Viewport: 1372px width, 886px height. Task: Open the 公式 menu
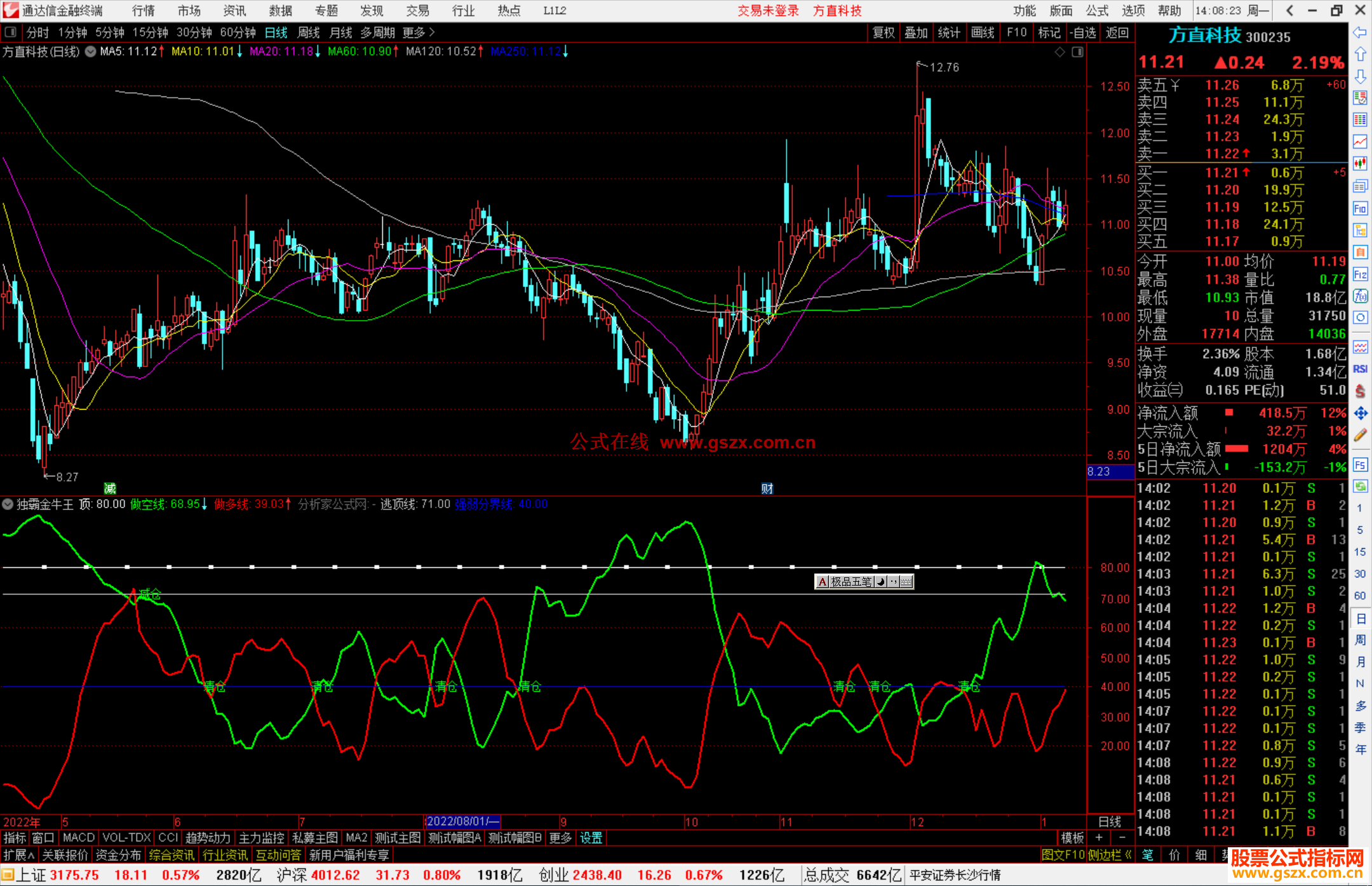pos(1097,11)
